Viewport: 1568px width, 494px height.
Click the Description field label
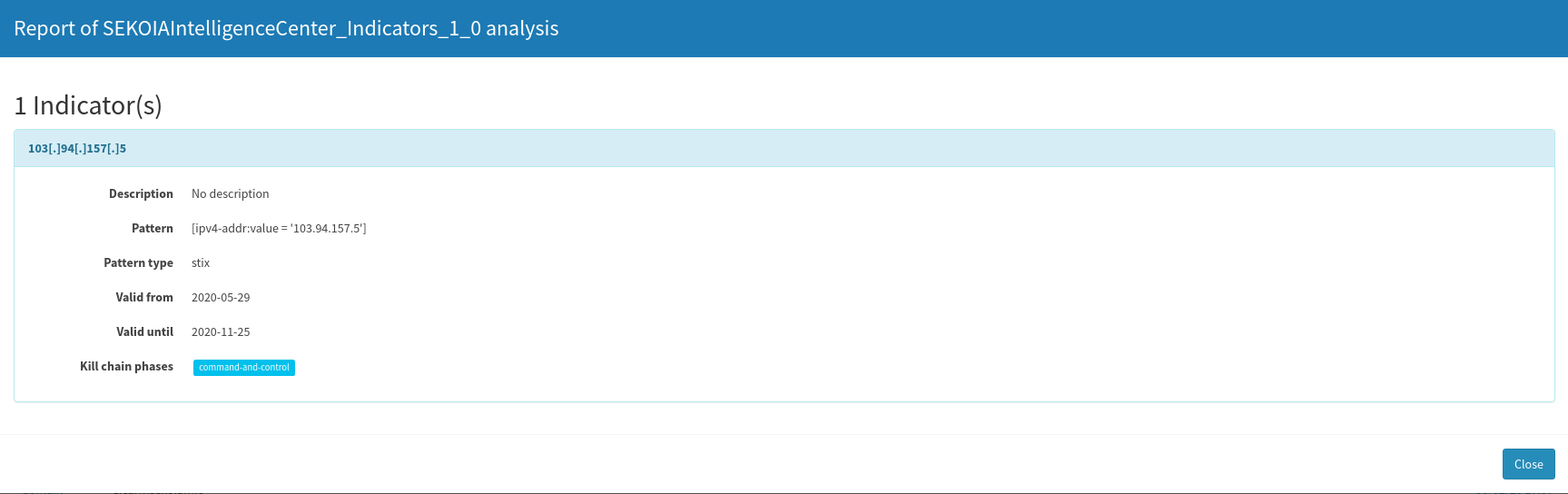click(x=141, y=193)
